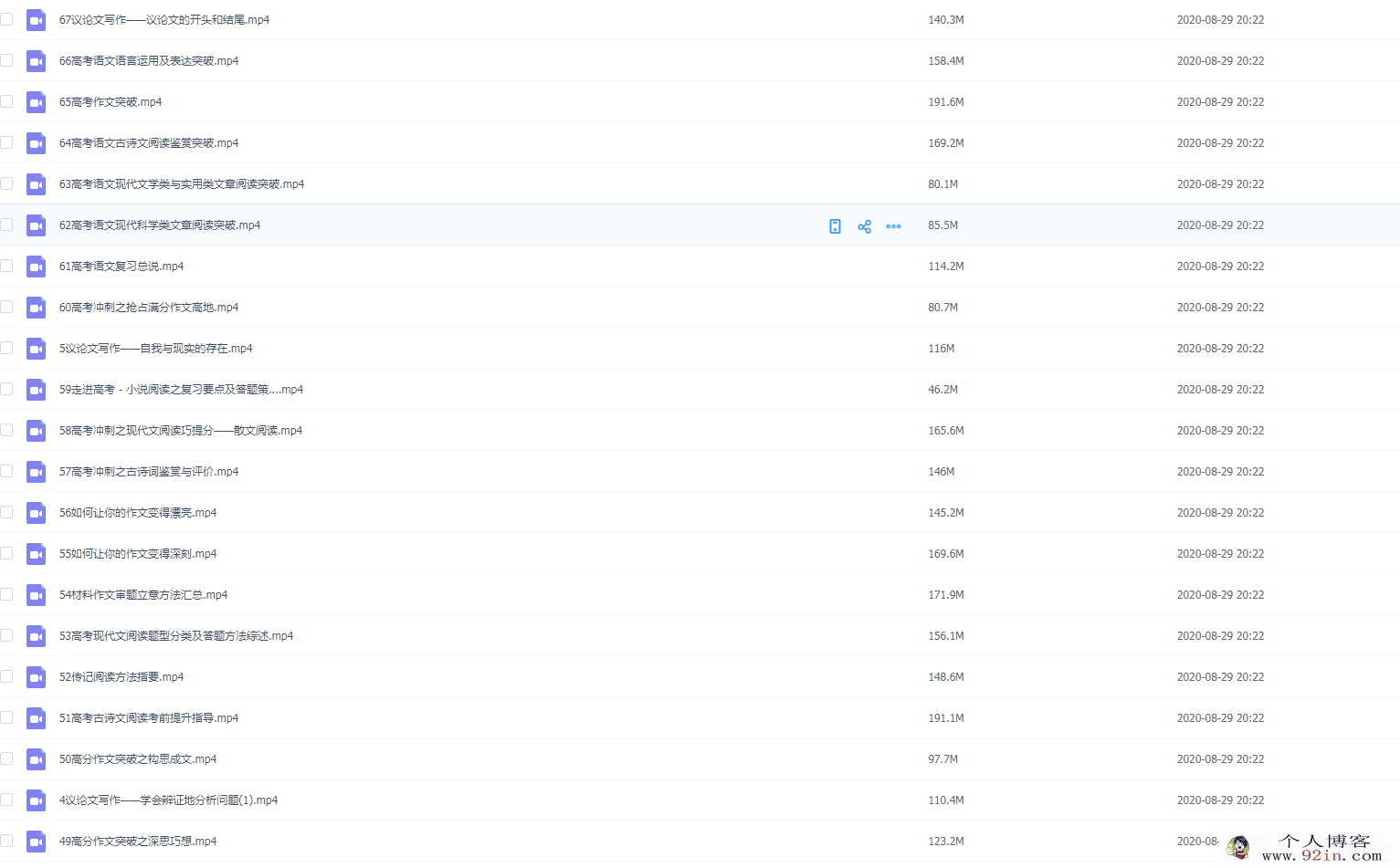Click the video icon of 55如何让你的作文变得深刻.mp4
The image size is (1400, 868).
pos(36,554)
